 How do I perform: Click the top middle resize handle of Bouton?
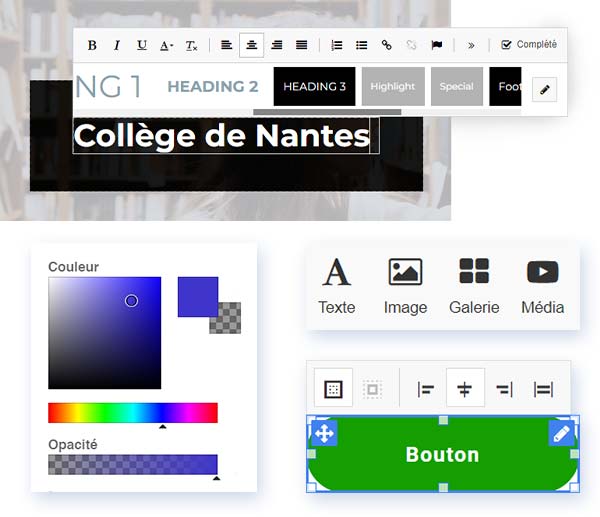click(443, 421)
